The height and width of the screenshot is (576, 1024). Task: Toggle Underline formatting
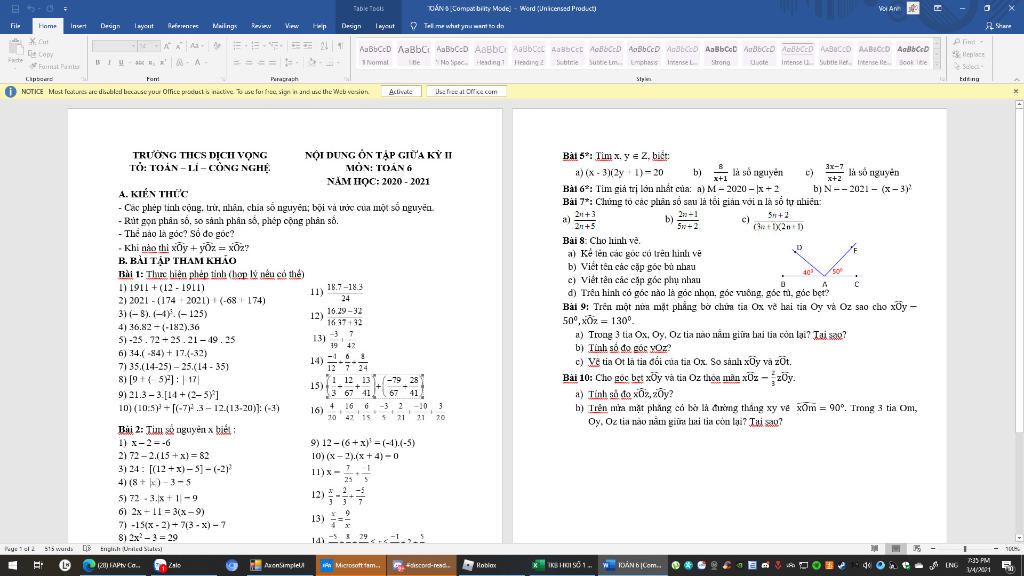pyautogui.click(x=121, y=63)
